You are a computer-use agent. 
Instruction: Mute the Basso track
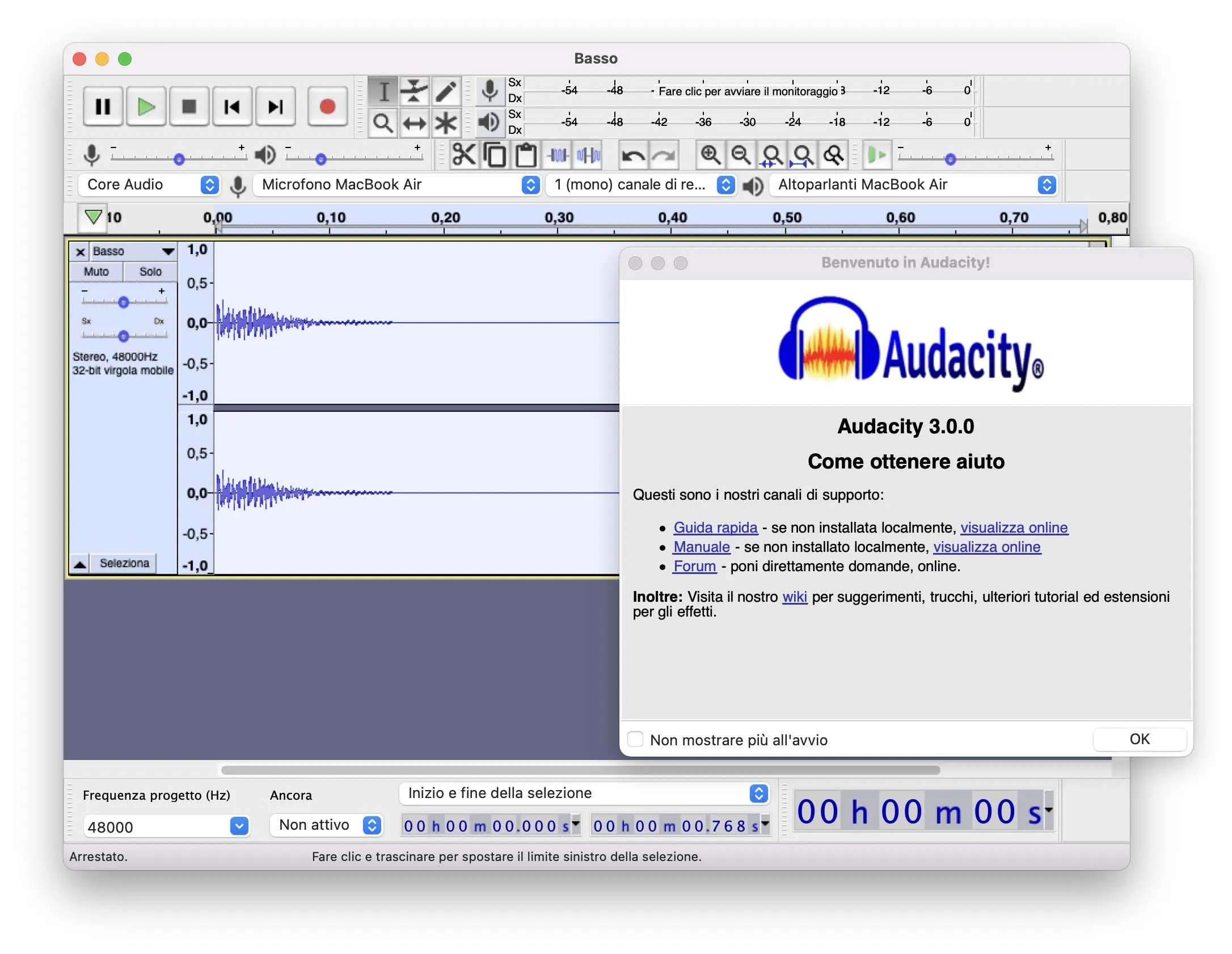tap(95, 272)
